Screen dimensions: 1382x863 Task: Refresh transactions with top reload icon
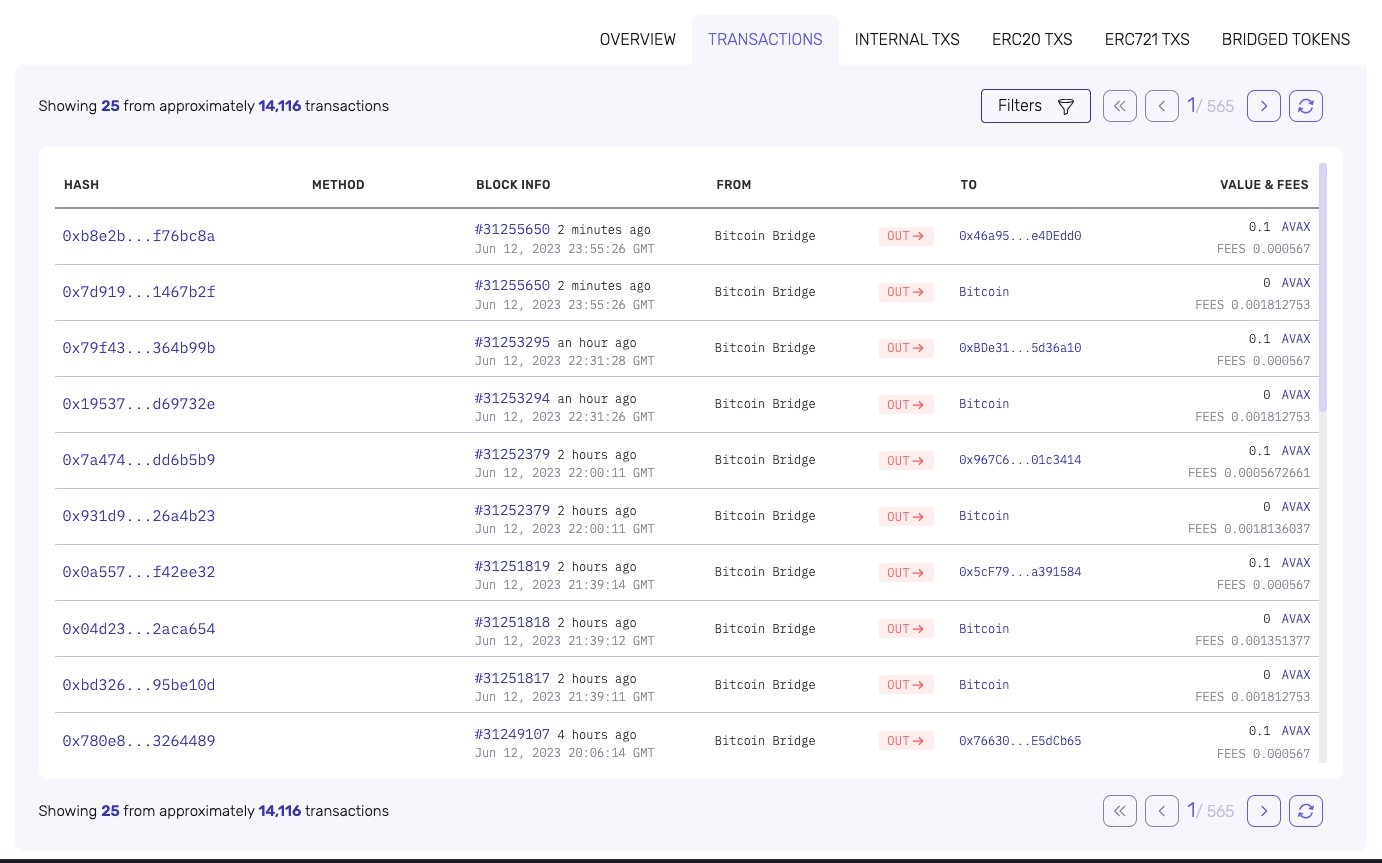(1306, 106)
